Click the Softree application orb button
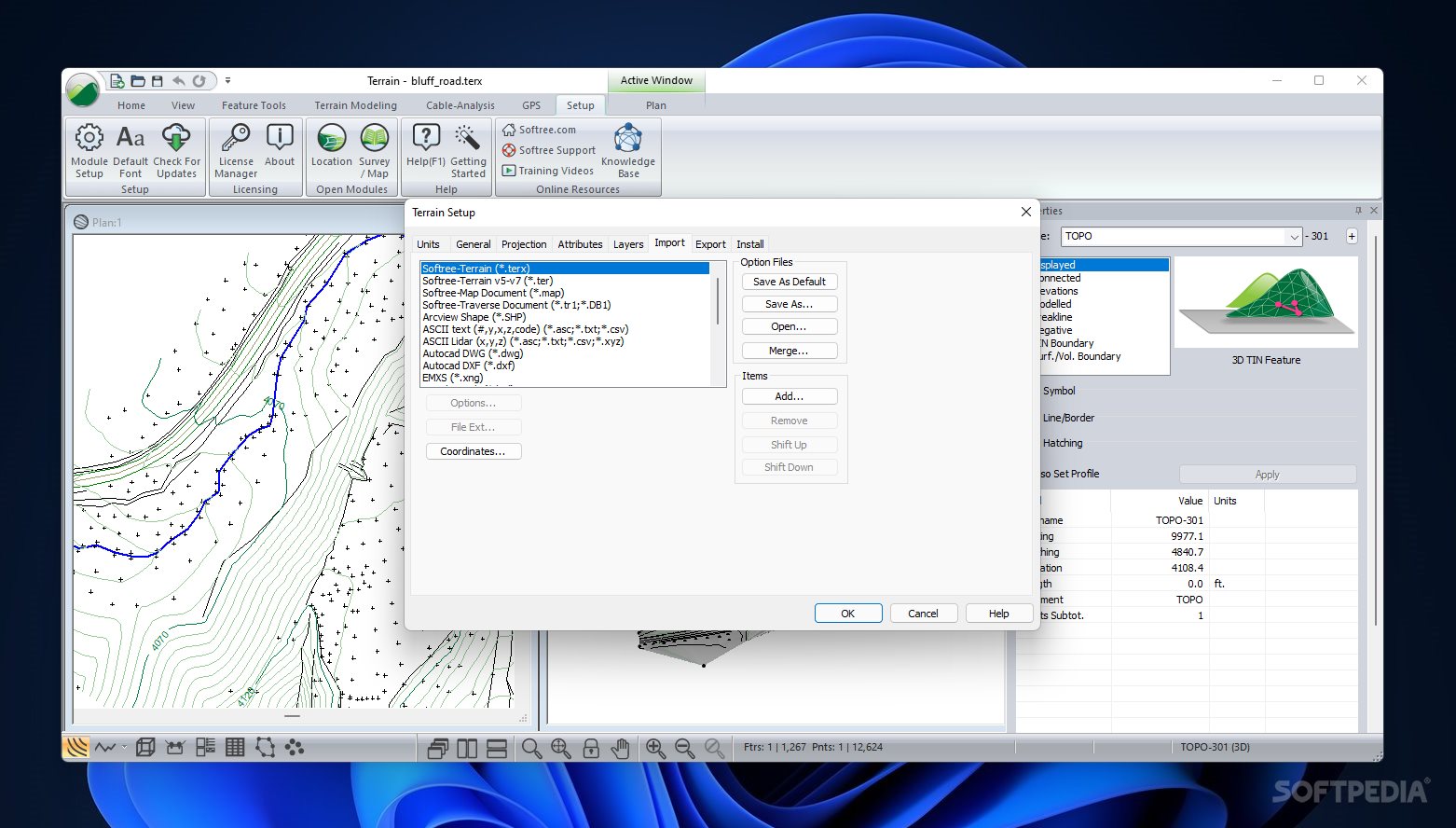Screen dimensions: 1456x828 point(84,90)
